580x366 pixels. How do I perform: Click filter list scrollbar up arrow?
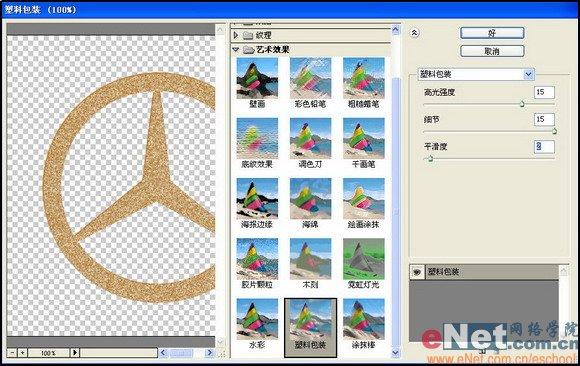click(x=395, y=30)
